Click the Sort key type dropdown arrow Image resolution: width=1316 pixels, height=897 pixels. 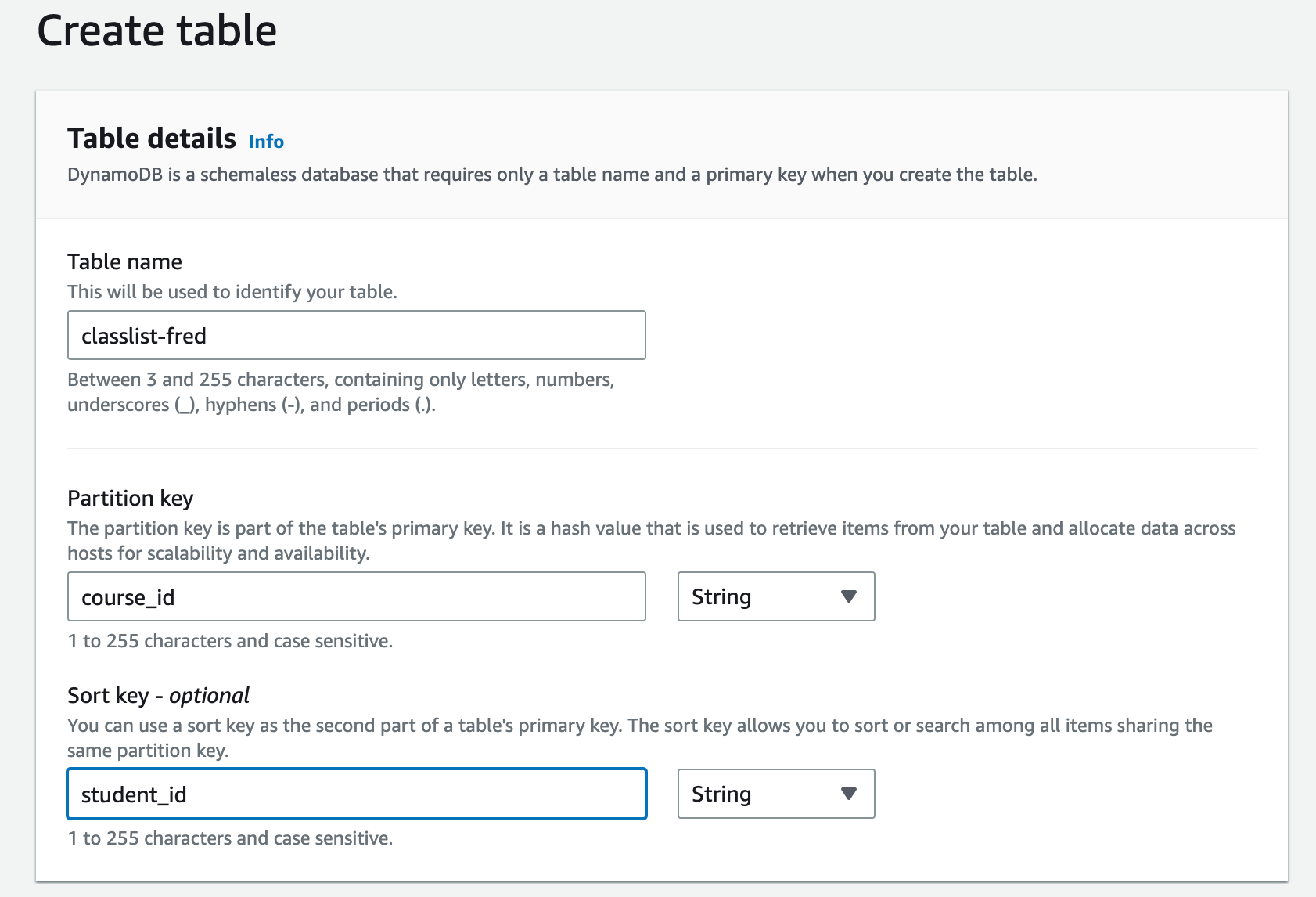pos(849,794)
